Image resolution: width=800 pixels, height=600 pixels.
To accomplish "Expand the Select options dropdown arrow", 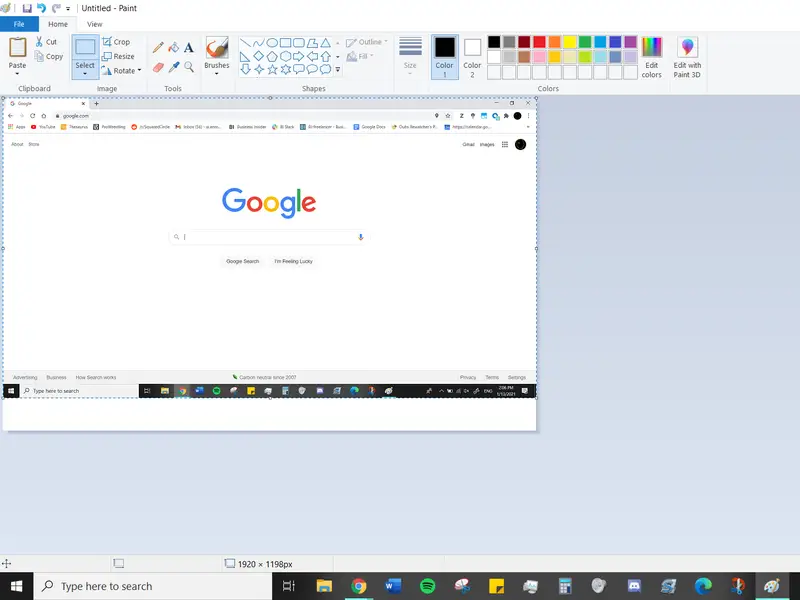I will [85, 74].
